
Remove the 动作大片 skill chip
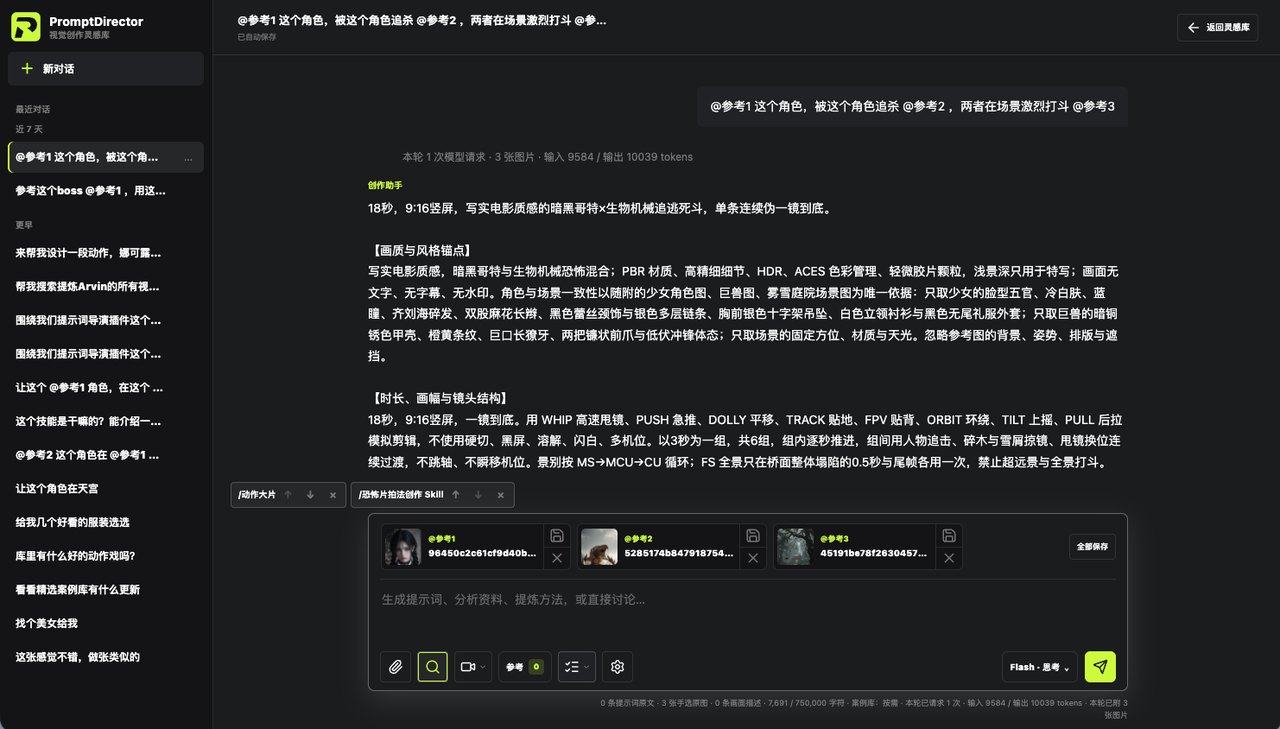[333, 495]
